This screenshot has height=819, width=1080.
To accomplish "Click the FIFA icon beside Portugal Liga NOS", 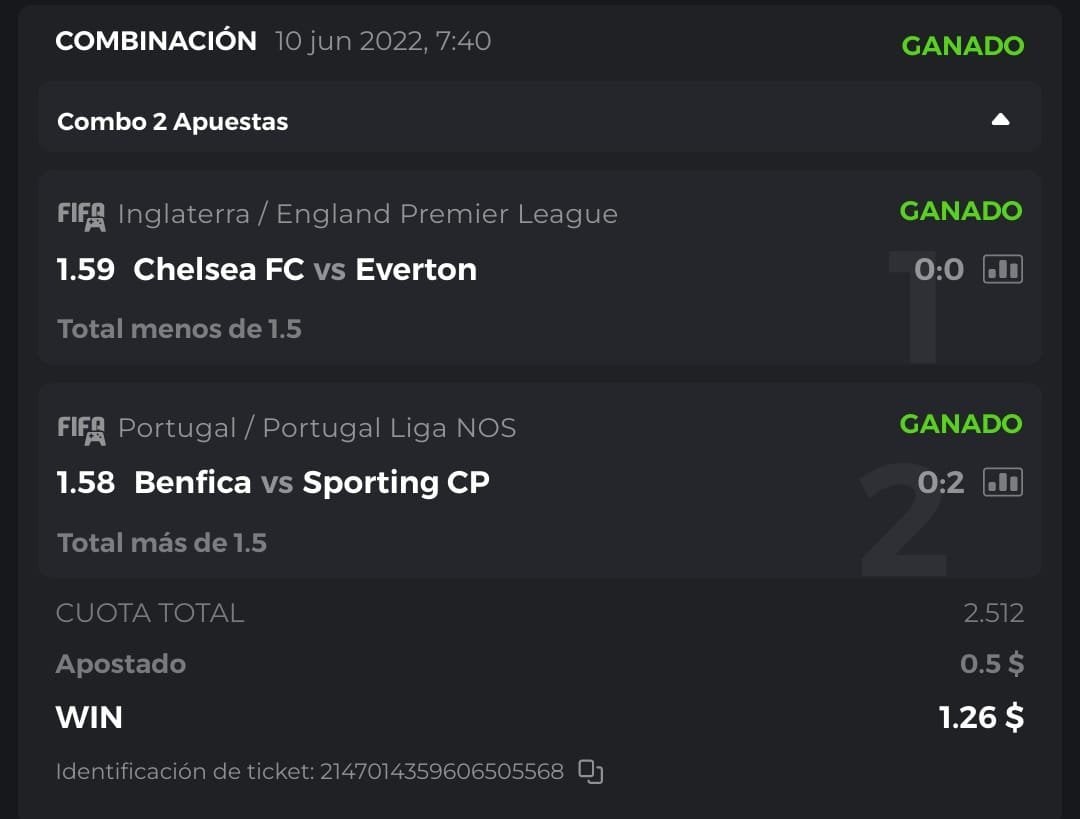I will pos(81,429).
